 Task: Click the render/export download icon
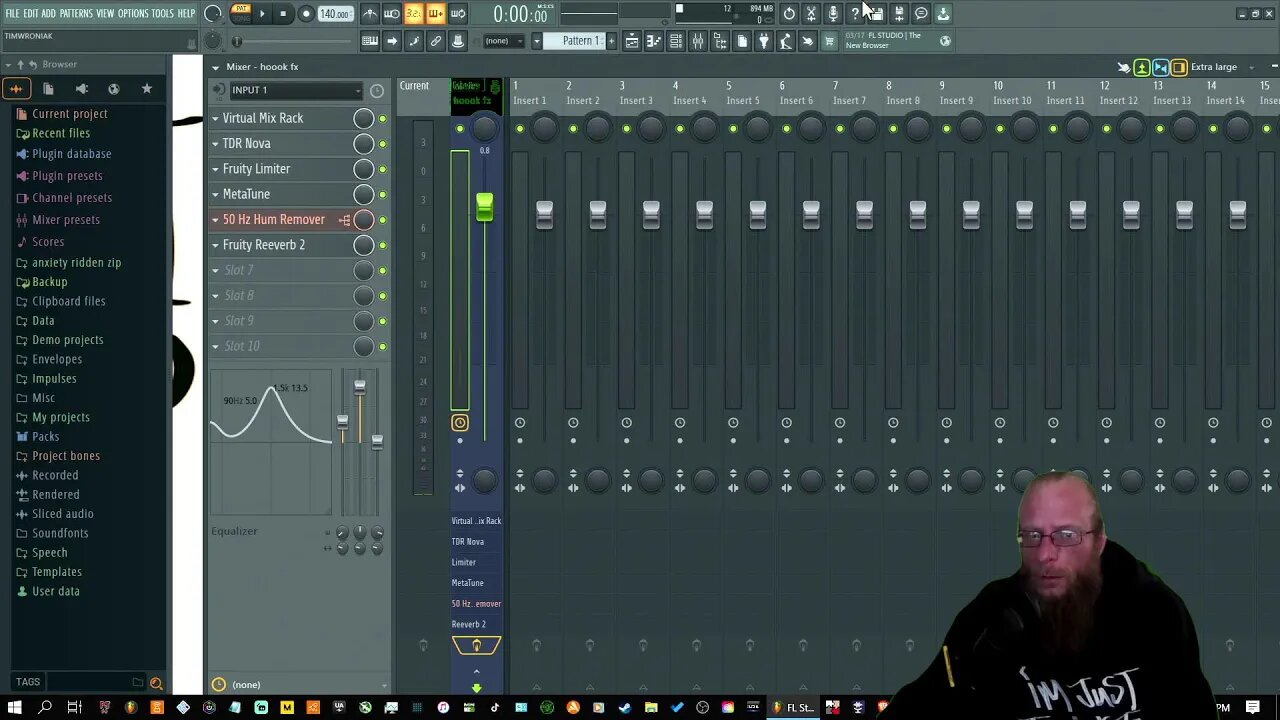tap(943, 14)
